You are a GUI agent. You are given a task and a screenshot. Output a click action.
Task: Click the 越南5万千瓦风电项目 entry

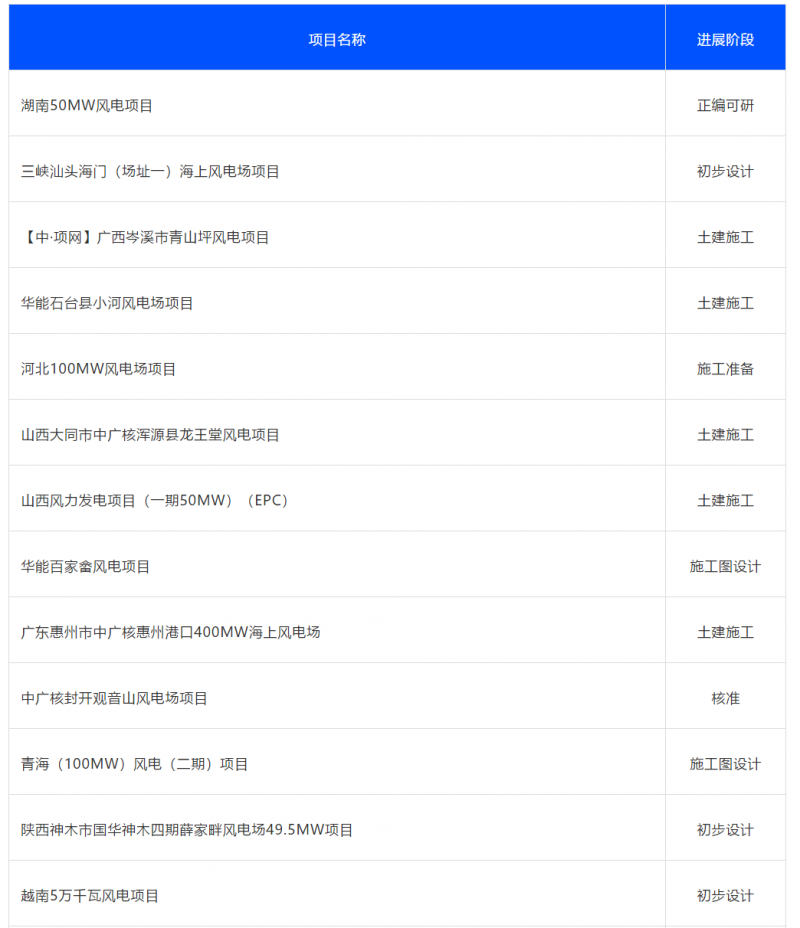point(90,896)
